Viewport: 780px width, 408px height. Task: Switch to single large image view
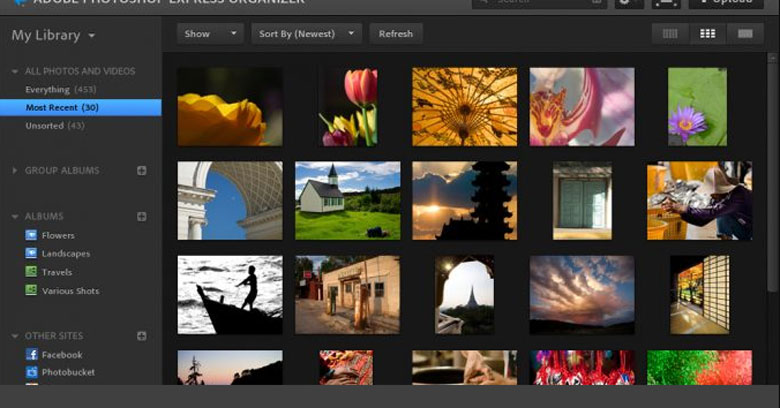745,34
